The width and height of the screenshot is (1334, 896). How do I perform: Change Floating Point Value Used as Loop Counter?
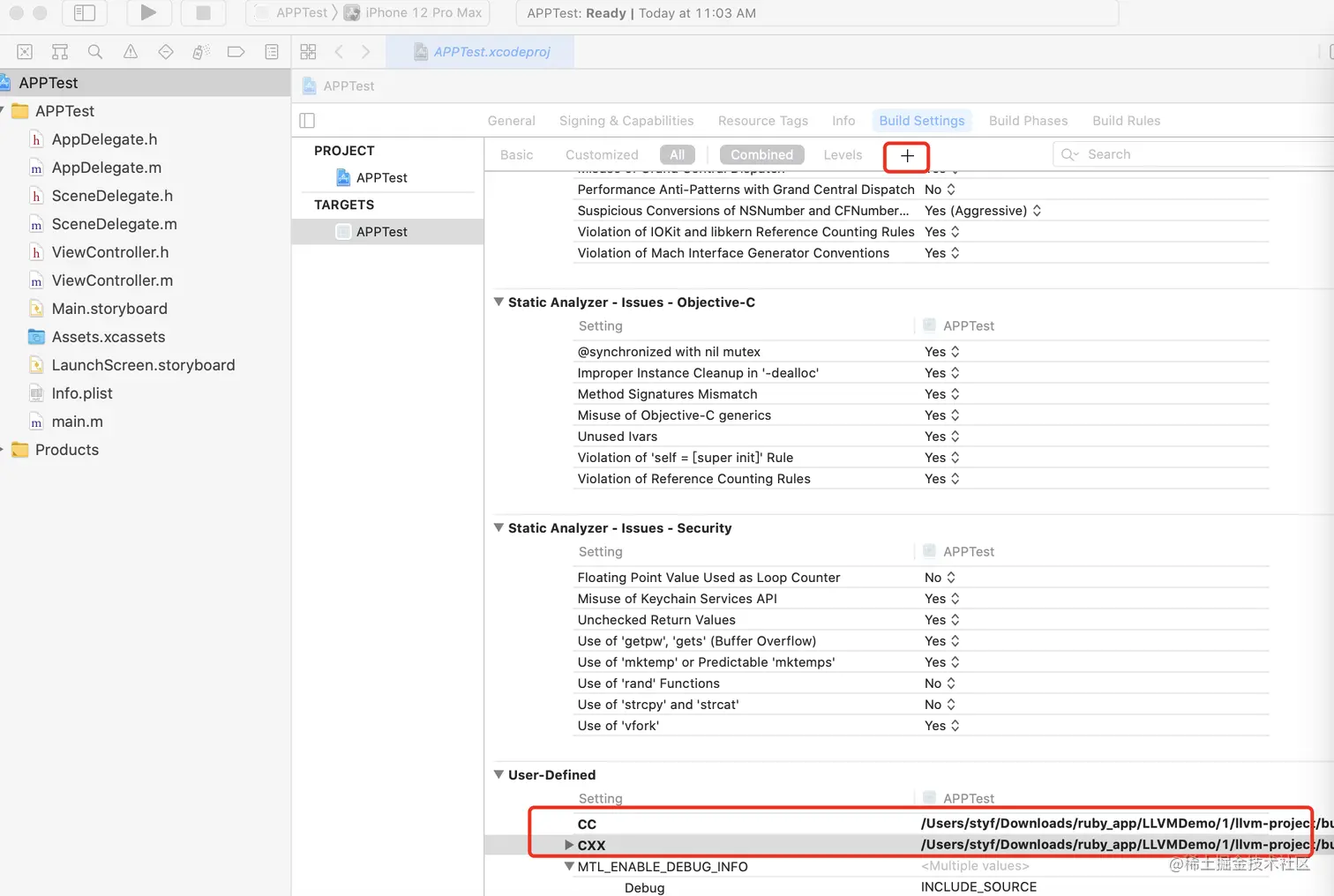coord(941,578)
